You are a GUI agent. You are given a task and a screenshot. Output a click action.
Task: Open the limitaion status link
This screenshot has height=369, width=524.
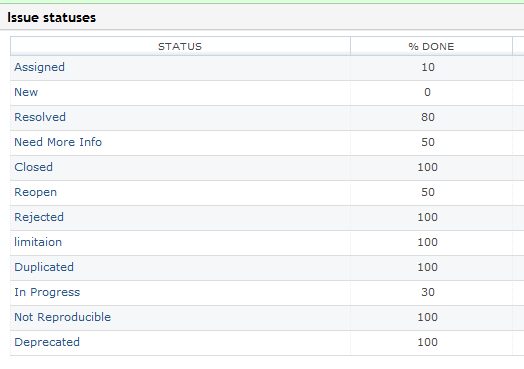(38, 242)
